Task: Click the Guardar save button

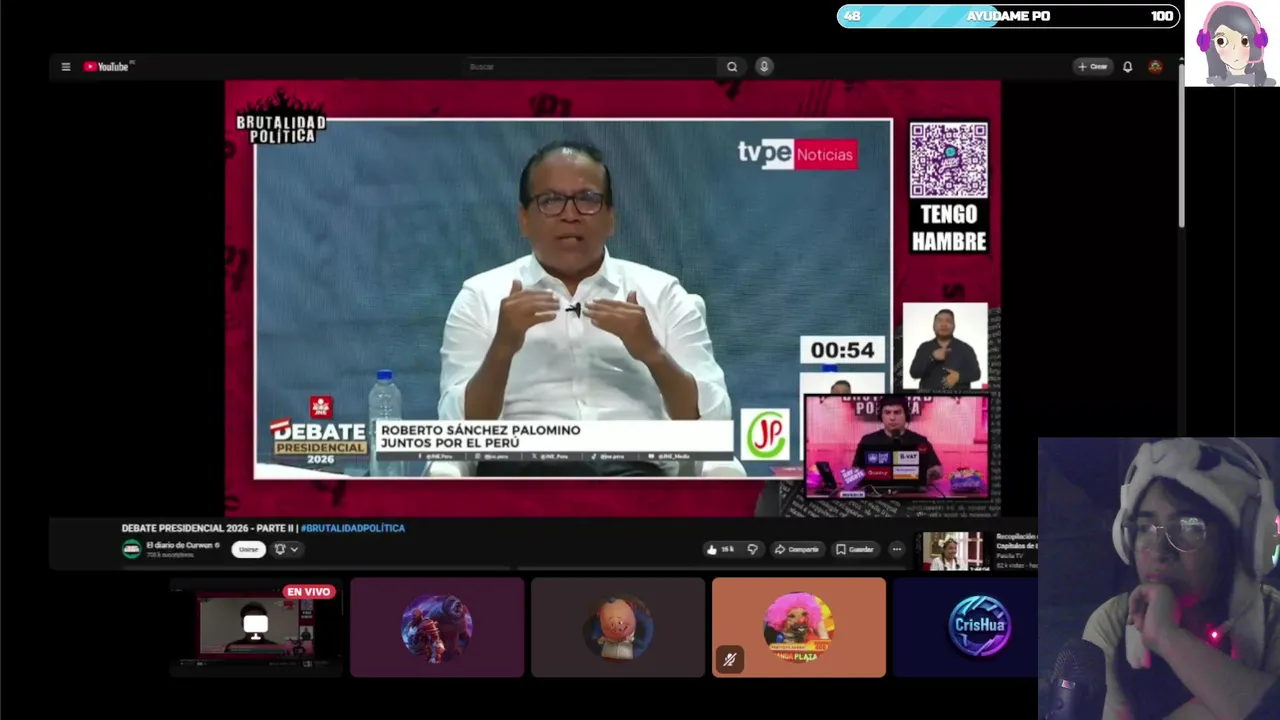Action: [x=855, y=549]
